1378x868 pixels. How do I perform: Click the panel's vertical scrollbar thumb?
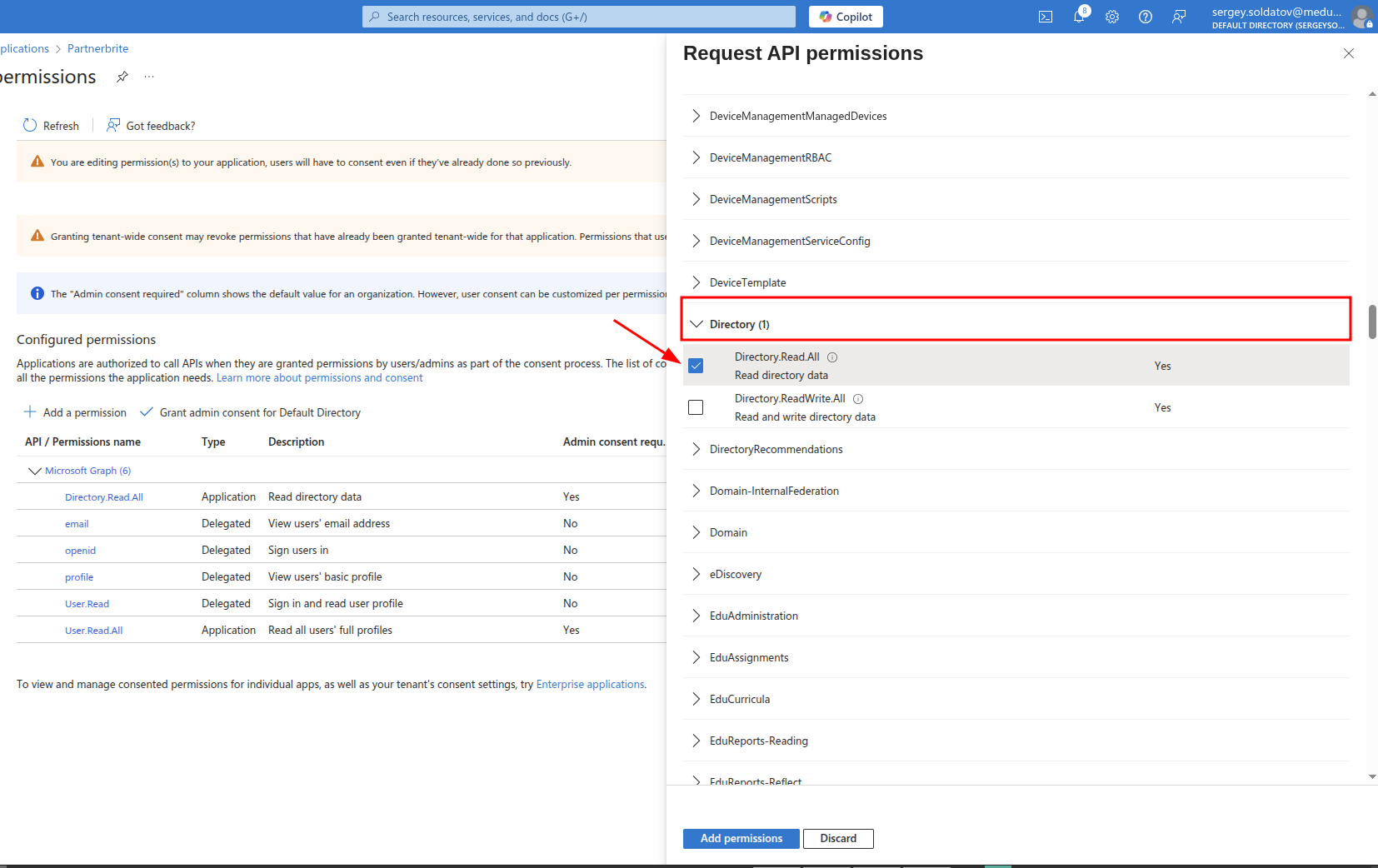point(1372,322)
